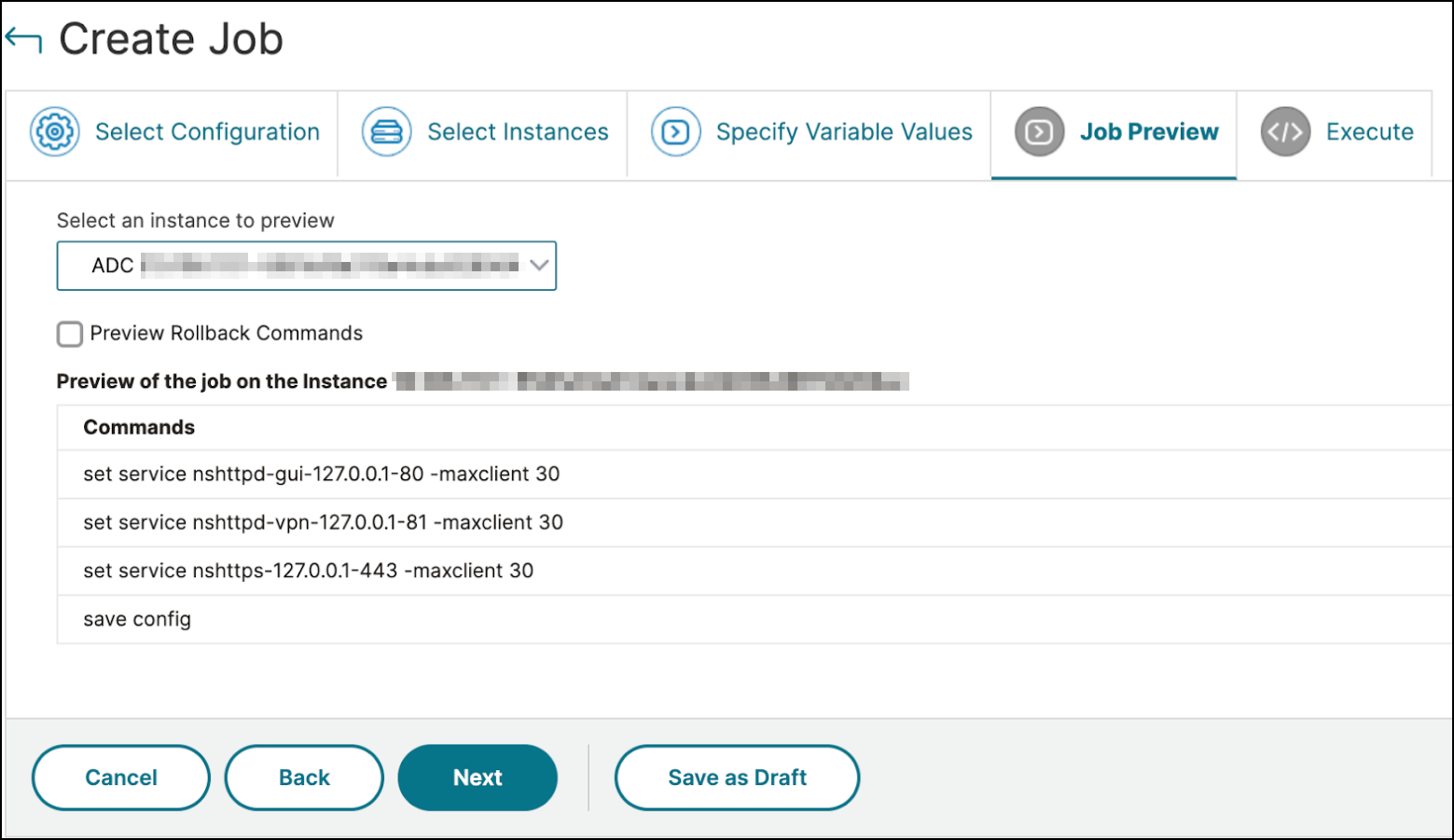1454x840 pixels.
Task: Save the job as a draft
Action: coord(737,778)
